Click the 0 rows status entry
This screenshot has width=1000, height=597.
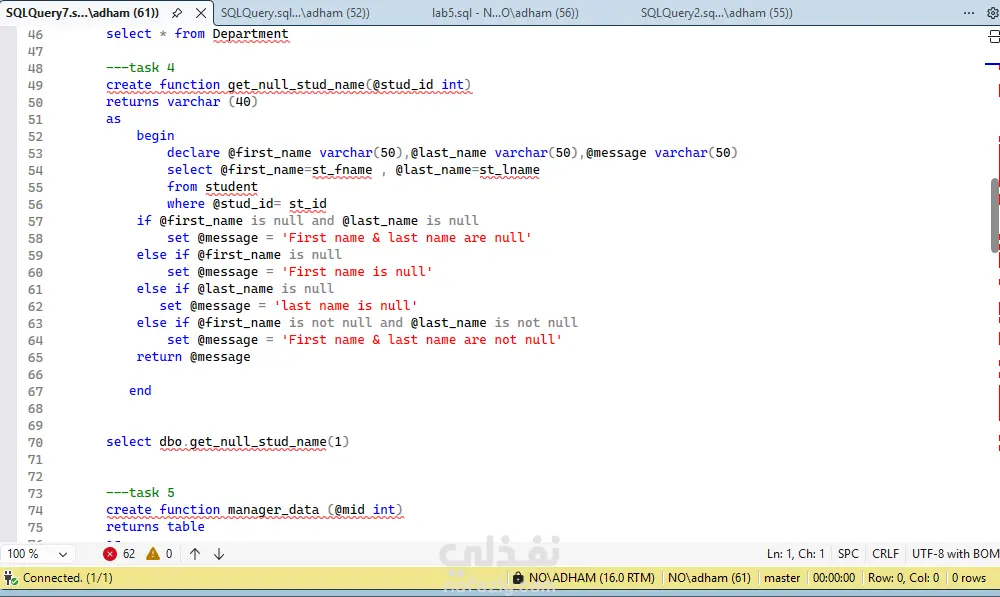969,578
